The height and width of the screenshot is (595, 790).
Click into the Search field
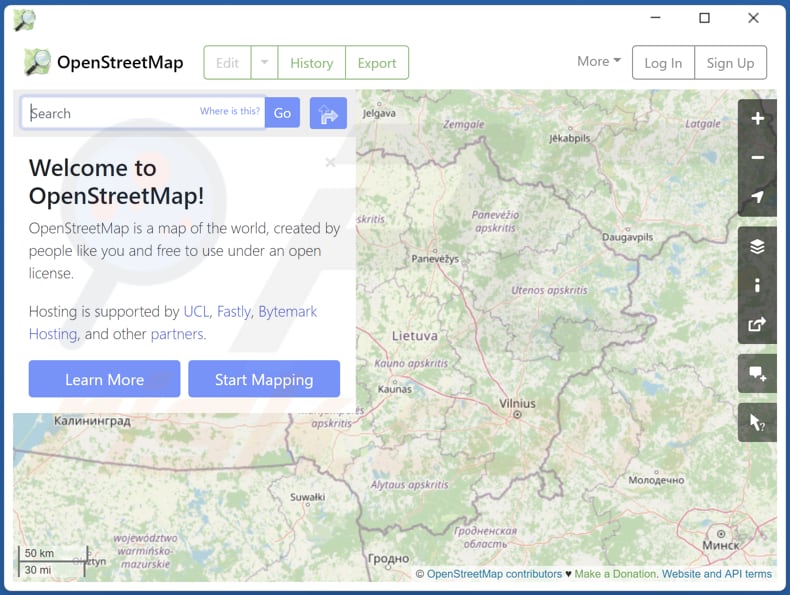tap(110, 113)
